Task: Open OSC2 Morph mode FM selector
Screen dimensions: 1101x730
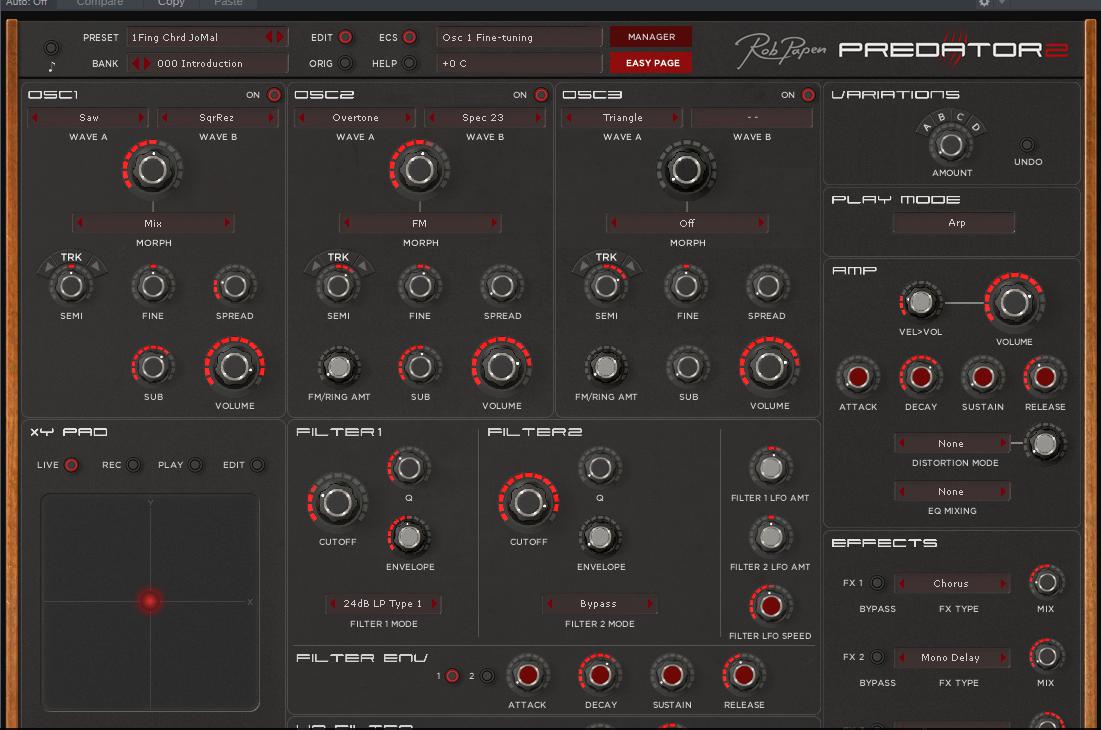Action: (420, 223)
